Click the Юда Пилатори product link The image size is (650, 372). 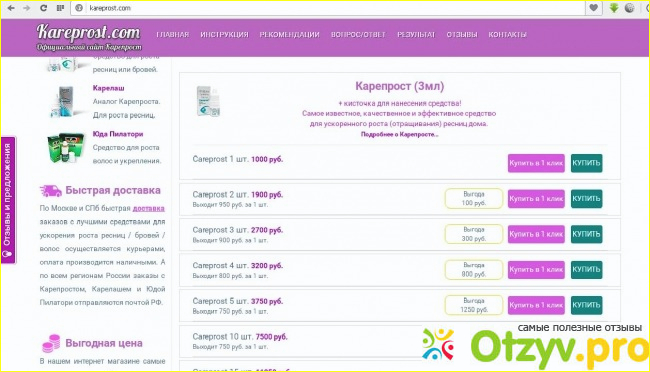(118, 134)
